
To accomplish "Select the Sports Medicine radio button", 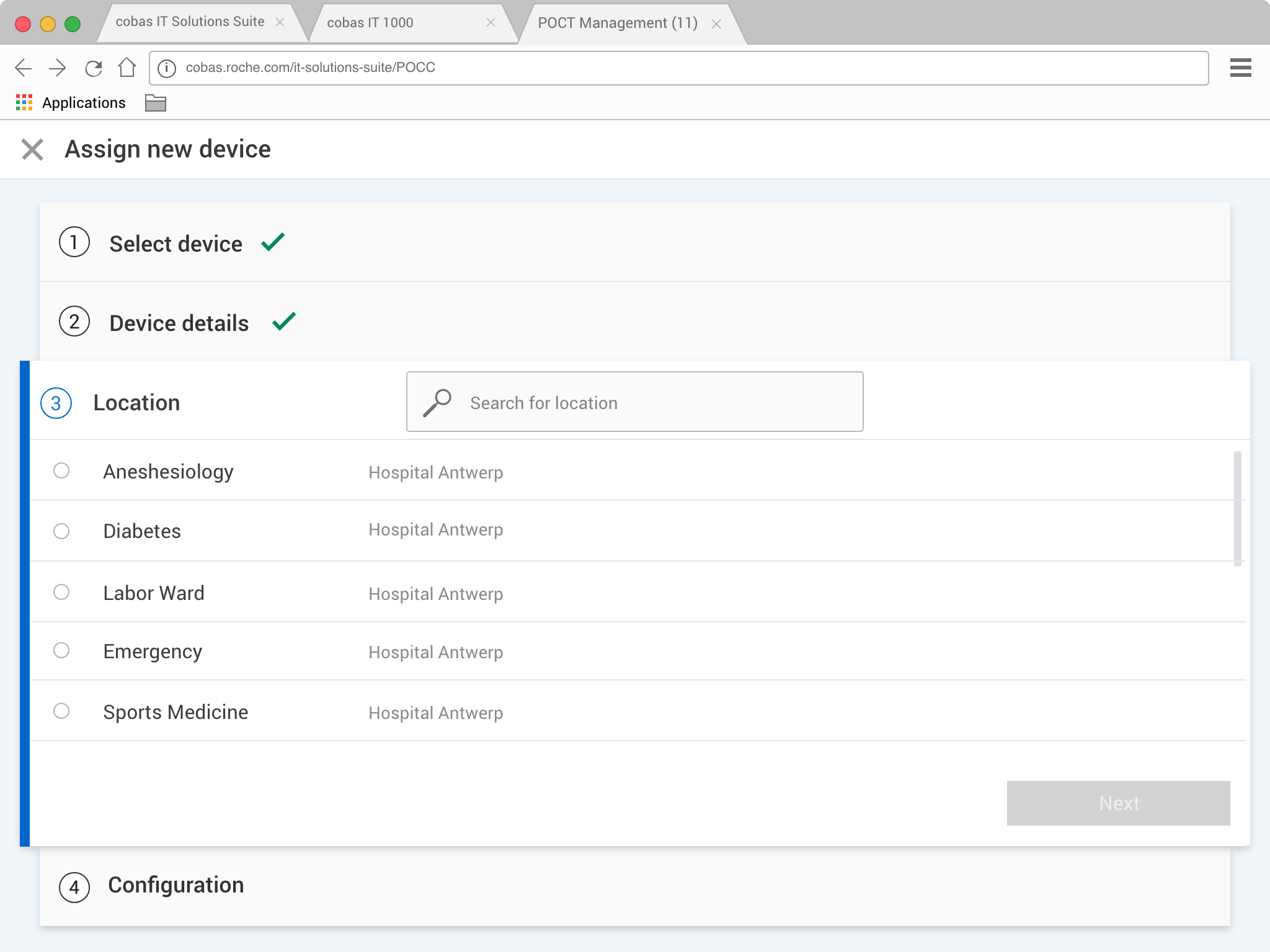I will tap(61, 711).
